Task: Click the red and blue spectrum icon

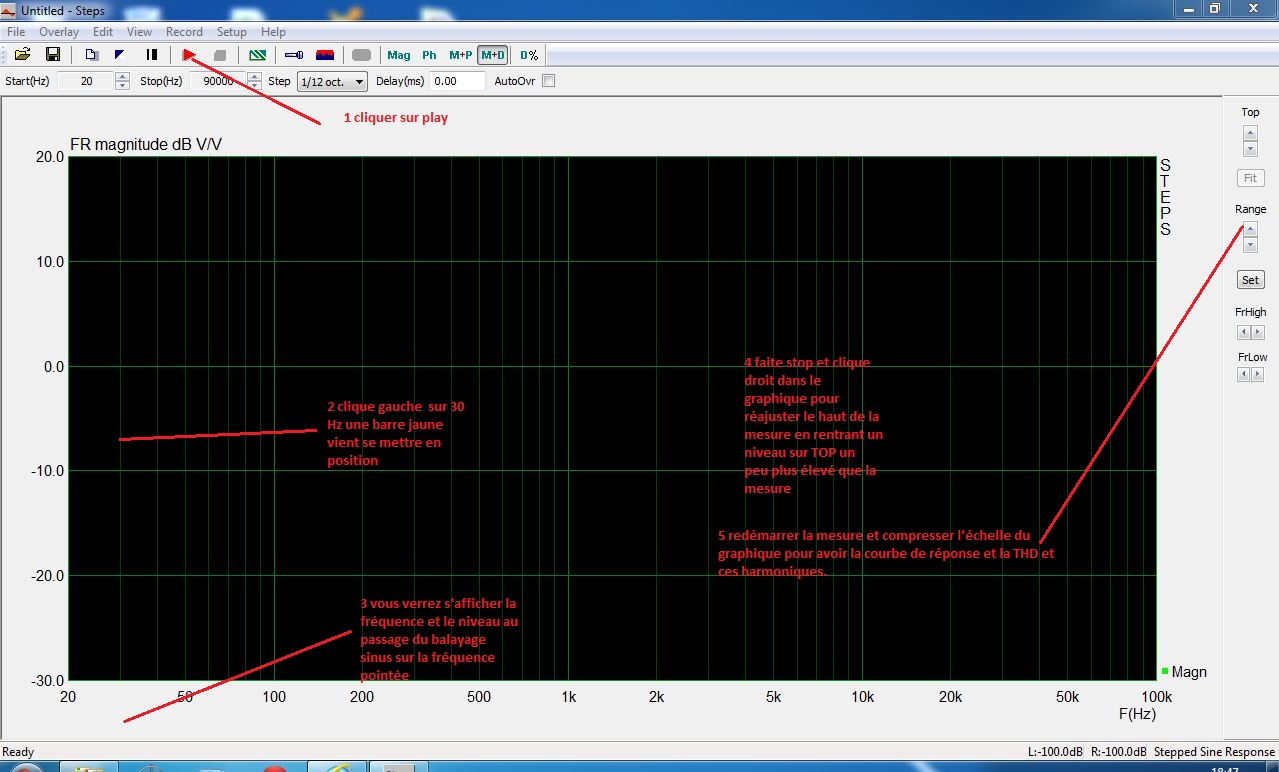Action: (x=325, y=55)
